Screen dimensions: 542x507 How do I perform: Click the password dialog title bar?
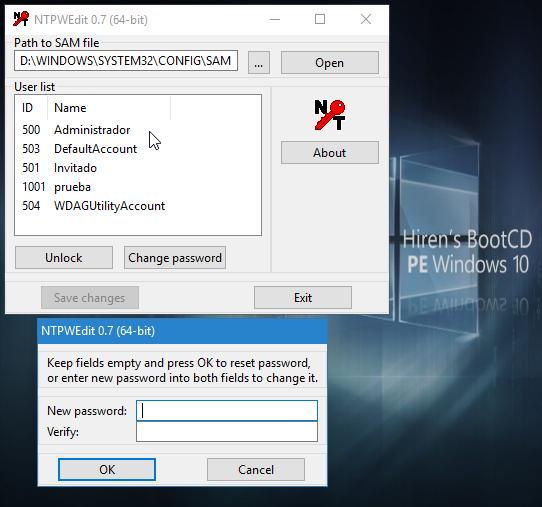click(x=182, y=331)
